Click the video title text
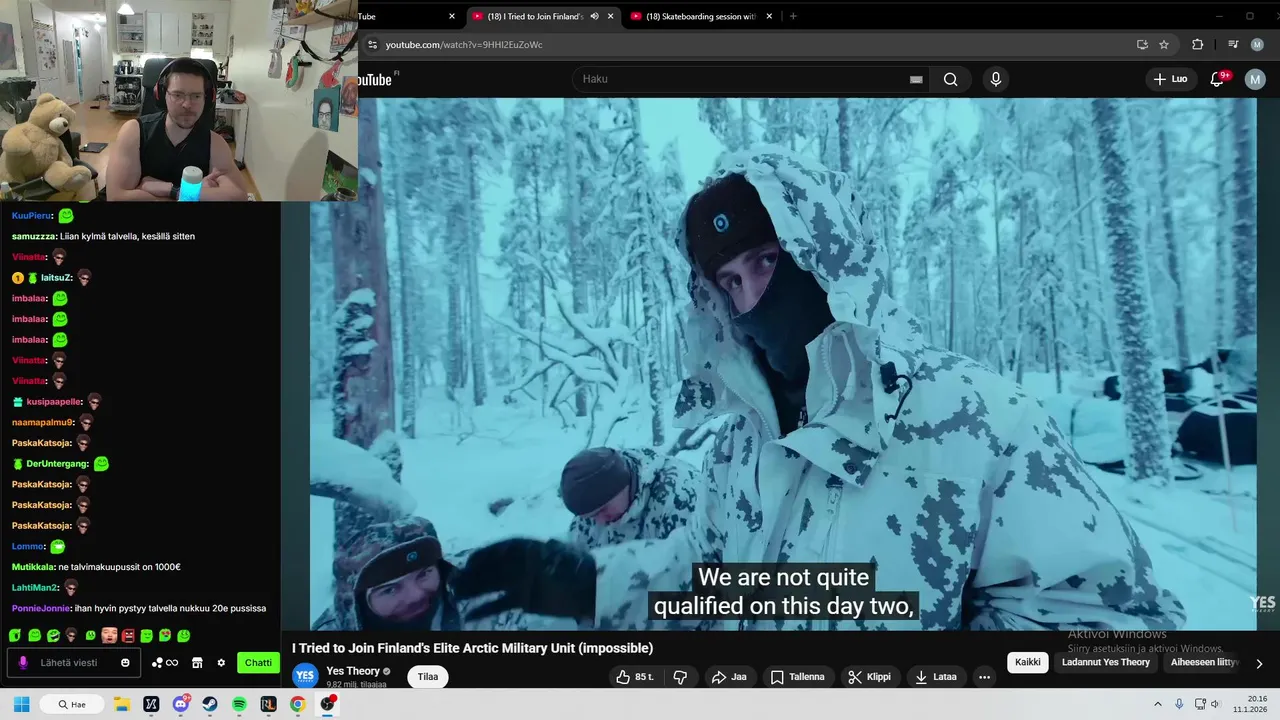The height and width of the screenshot is (720, 1280). (x=472, y=648)
